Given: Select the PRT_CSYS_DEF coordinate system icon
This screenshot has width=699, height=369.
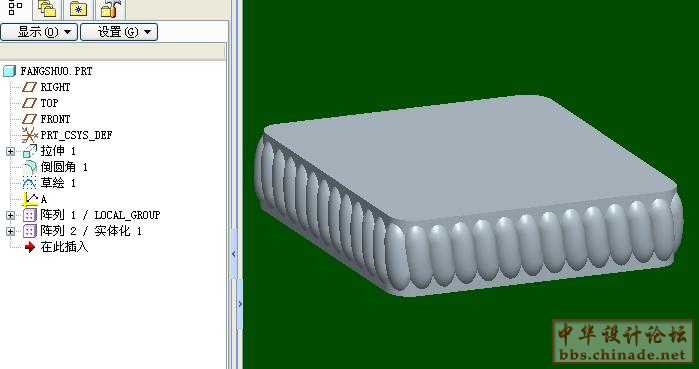Looking at the screenshot, I should click(29, 135).
